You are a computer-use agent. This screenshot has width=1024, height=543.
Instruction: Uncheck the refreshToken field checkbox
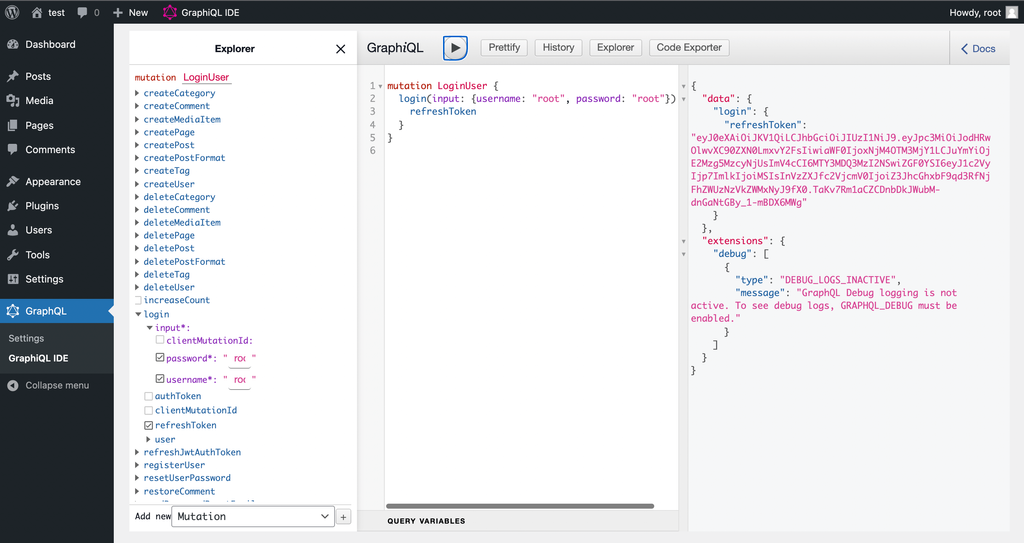coord(148,425)
